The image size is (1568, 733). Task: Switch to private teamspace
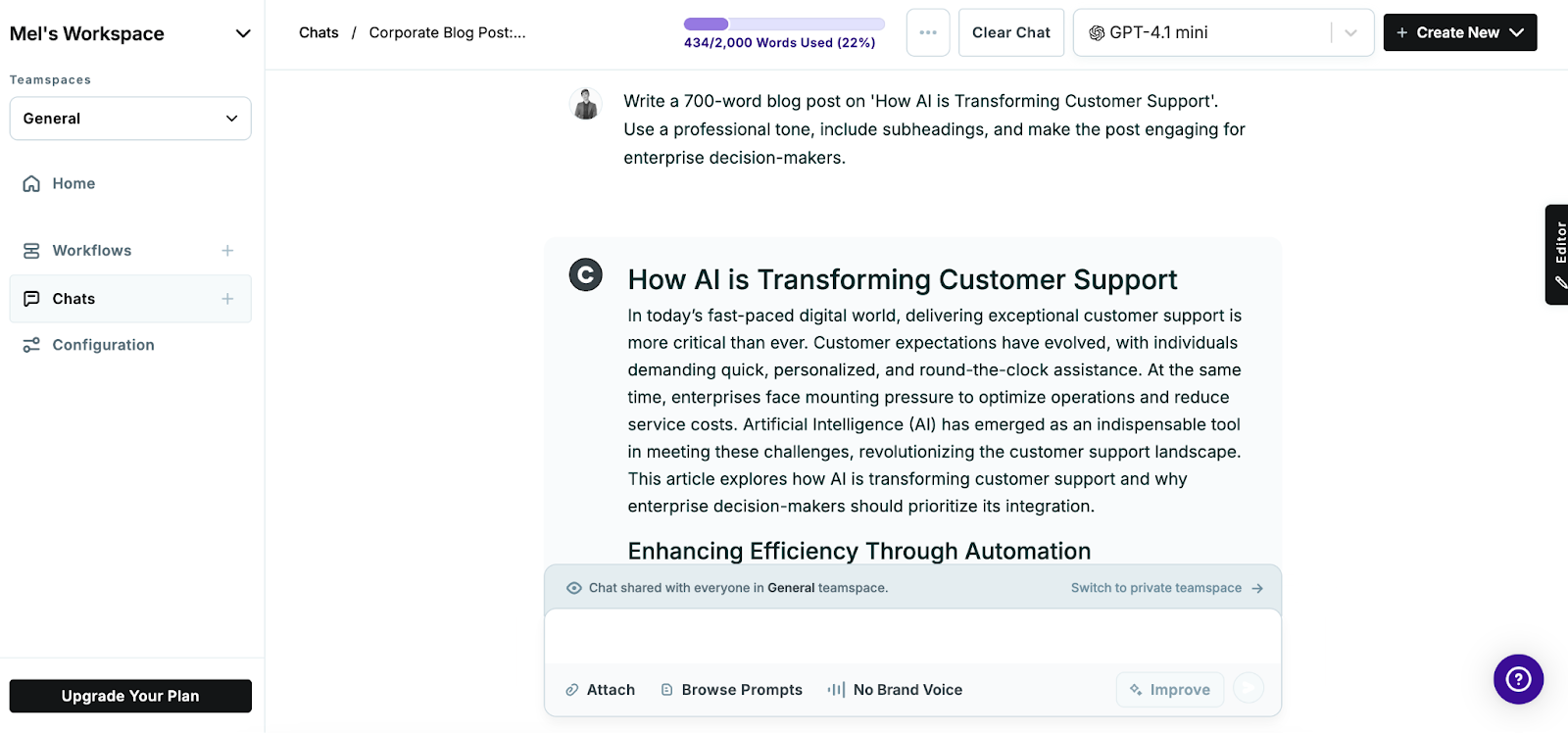1166,588
